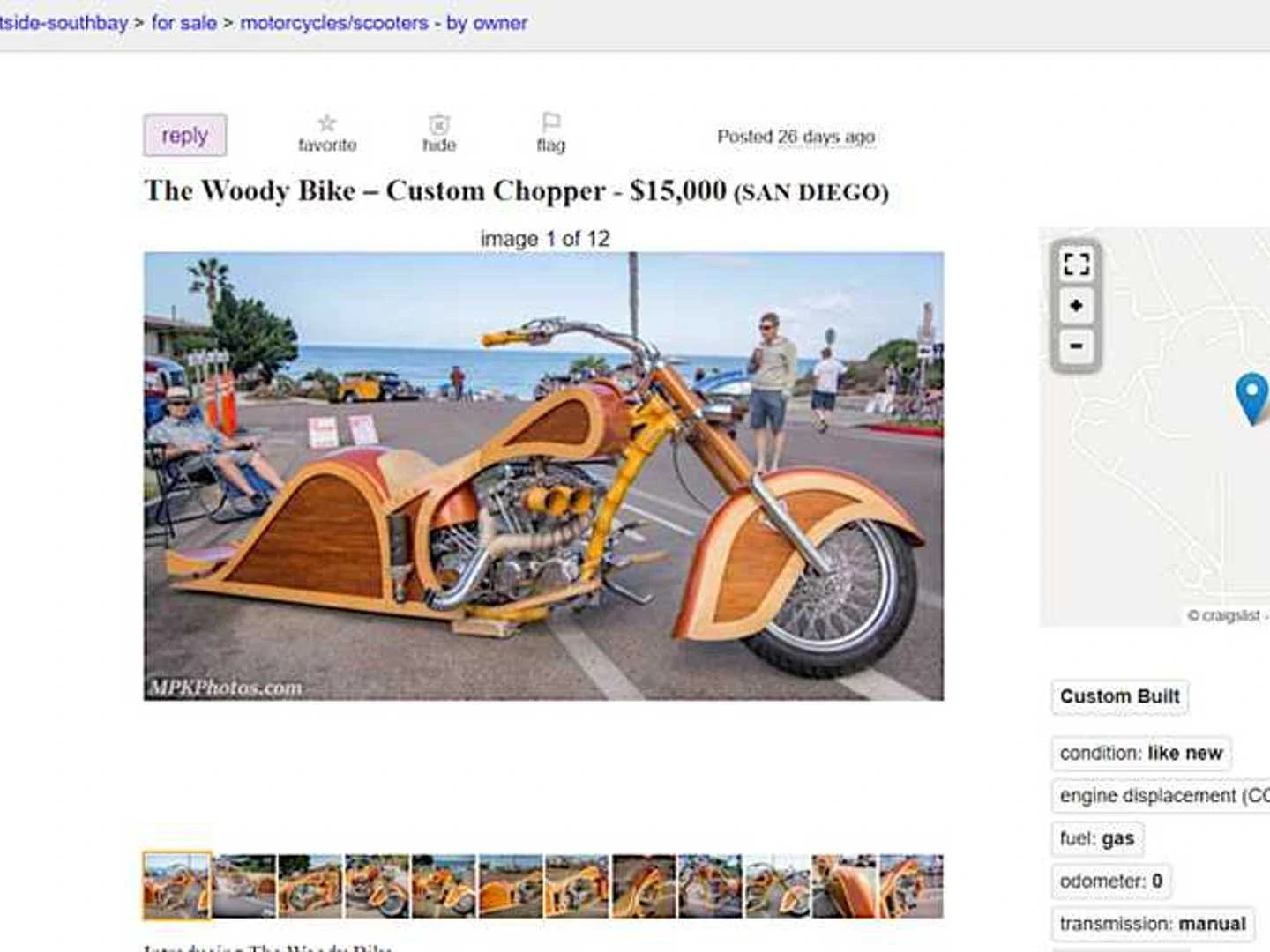This screenshot has width=1270, height=952.
Task: Flag the listing with flag icon
Action: (x=551, y=123)
